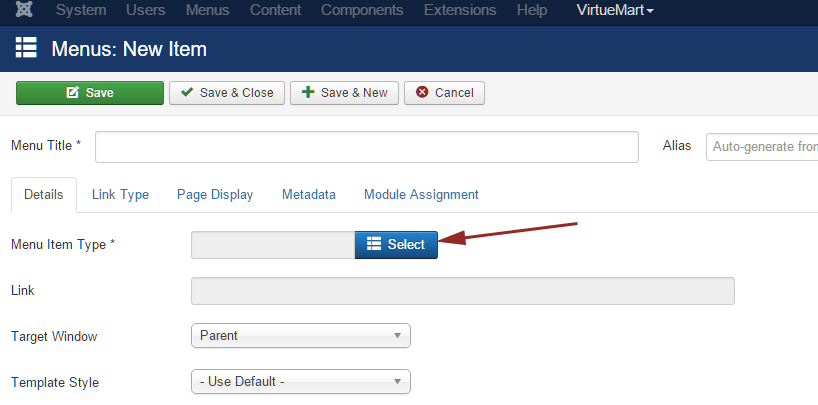Click the Save & New button
Screen dimensions: 818x405
coord(344,93)
